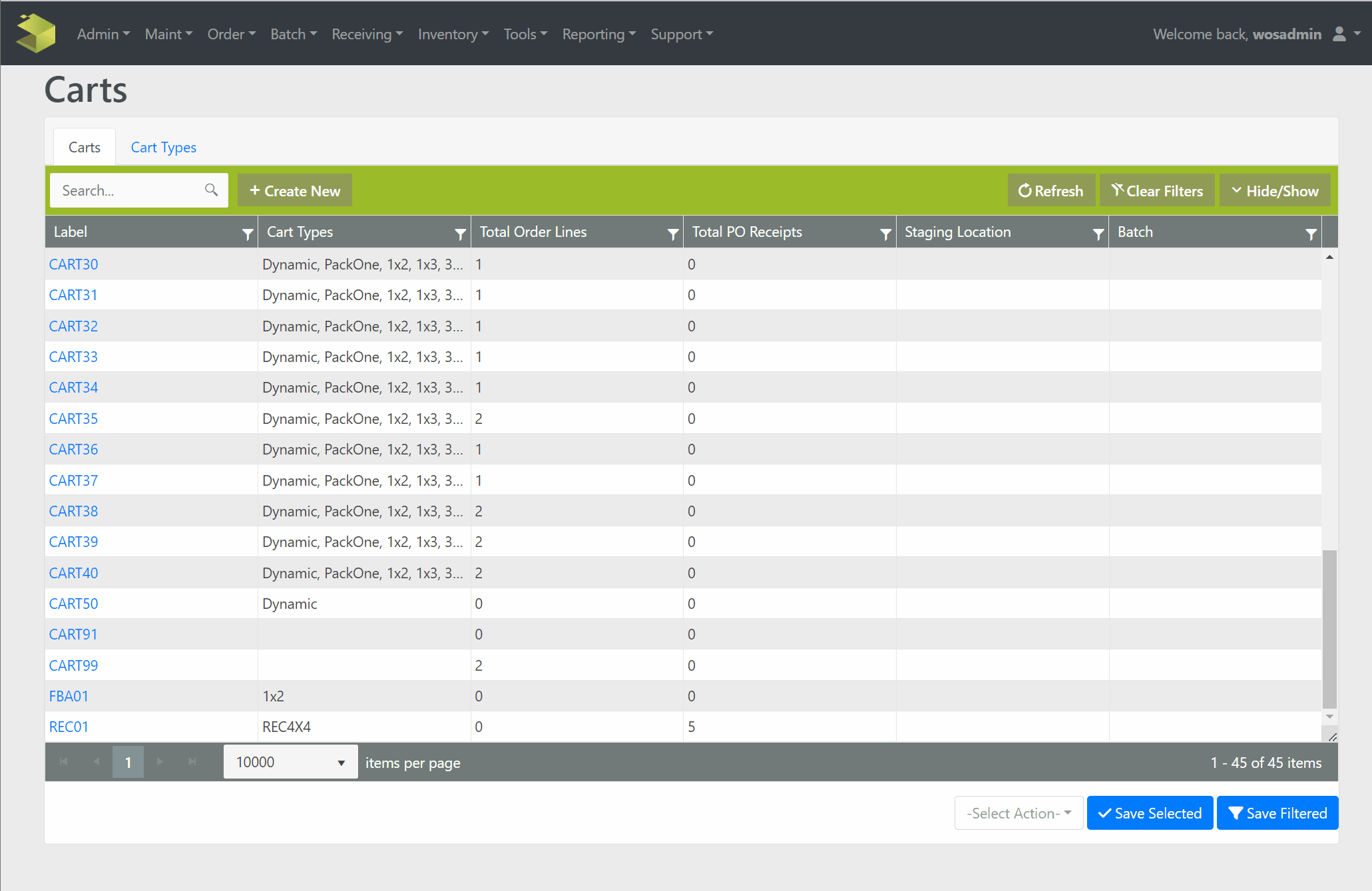Screen dimensions: 1372x891
Task: Open Staging Location filter icon
Action: tap(1098, 234)
